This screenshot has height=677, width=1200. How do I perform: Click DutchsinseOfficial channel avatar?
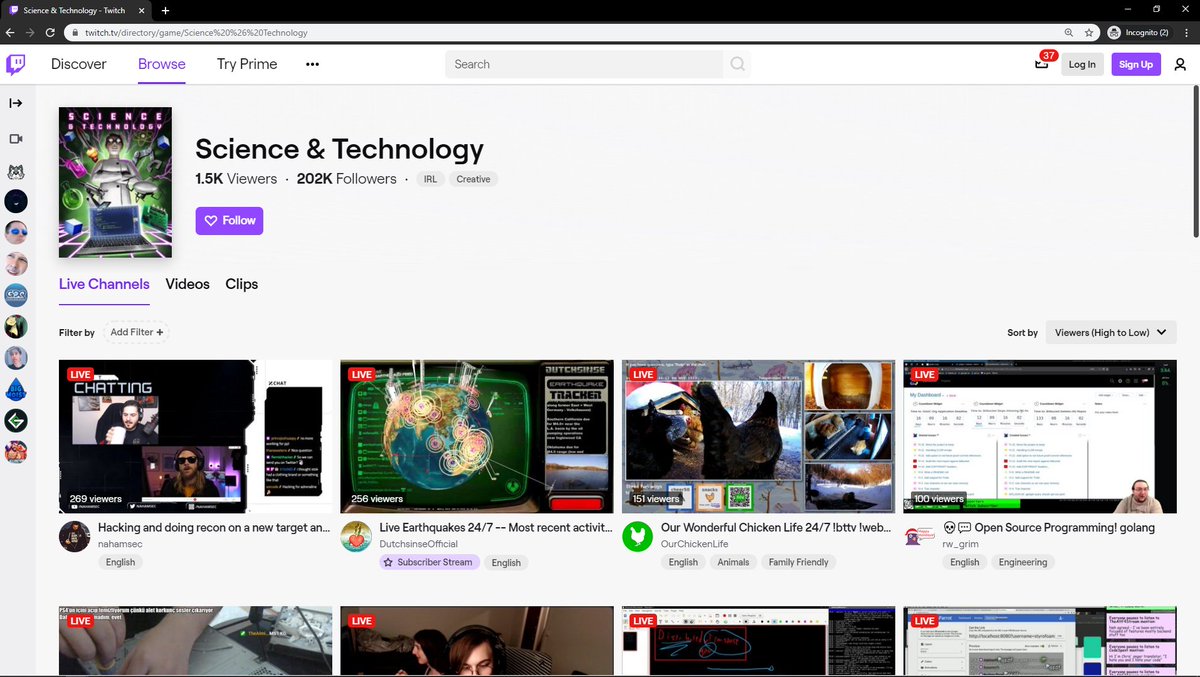pyautogui.click(x=356, y=536)
